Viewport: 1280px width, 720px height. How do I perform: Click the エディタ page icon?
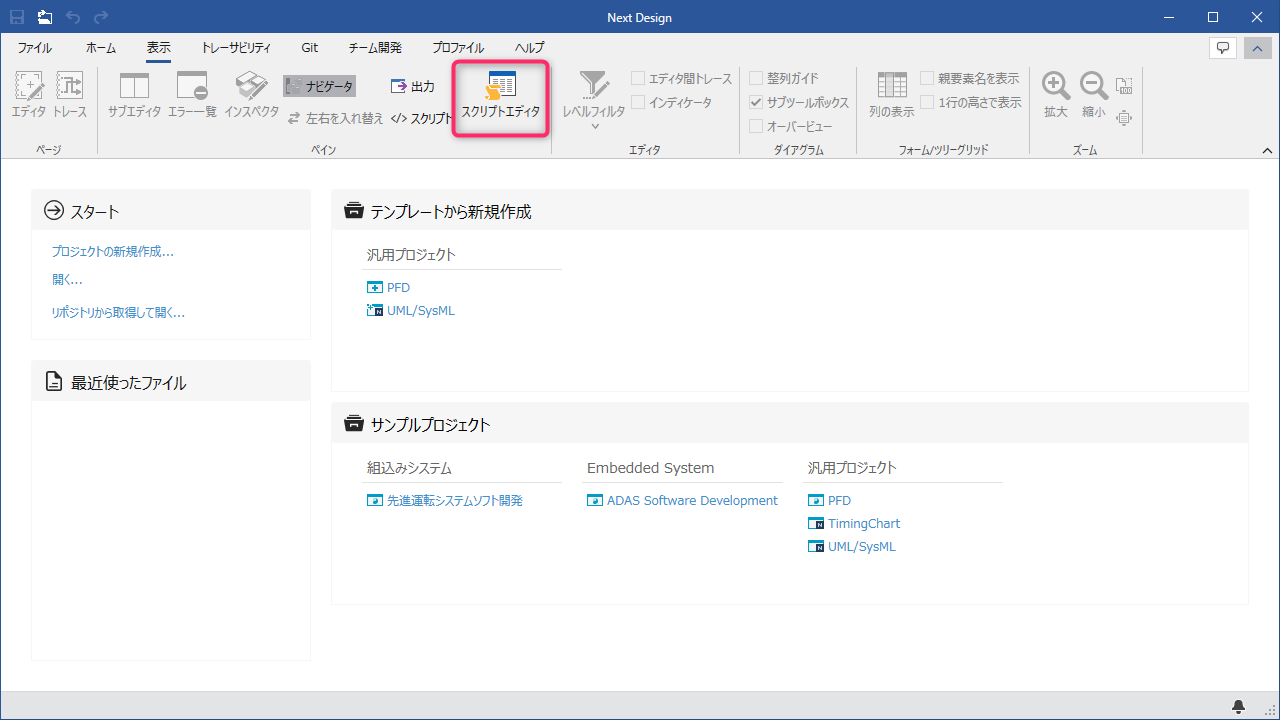coord(29,97)
